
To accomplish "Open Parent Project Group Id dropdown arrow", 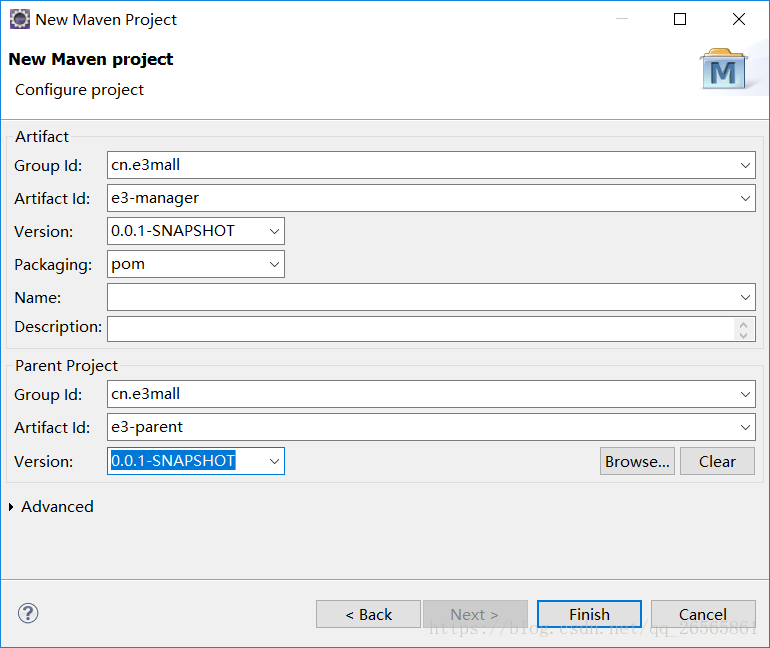I will tap(745, 394).
